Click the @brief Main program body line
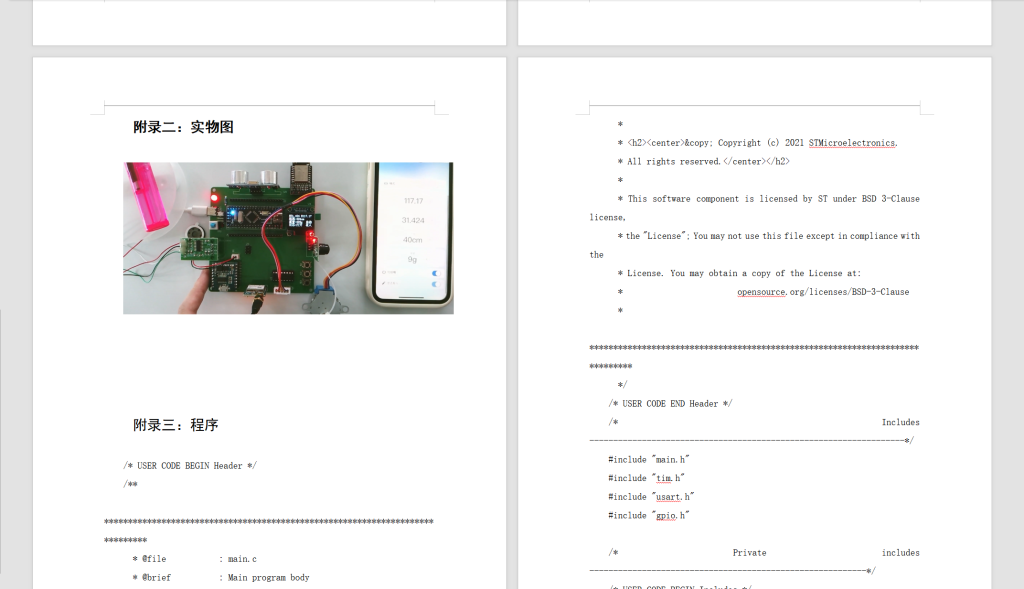Screen dimensions: 1024x589 220,578
